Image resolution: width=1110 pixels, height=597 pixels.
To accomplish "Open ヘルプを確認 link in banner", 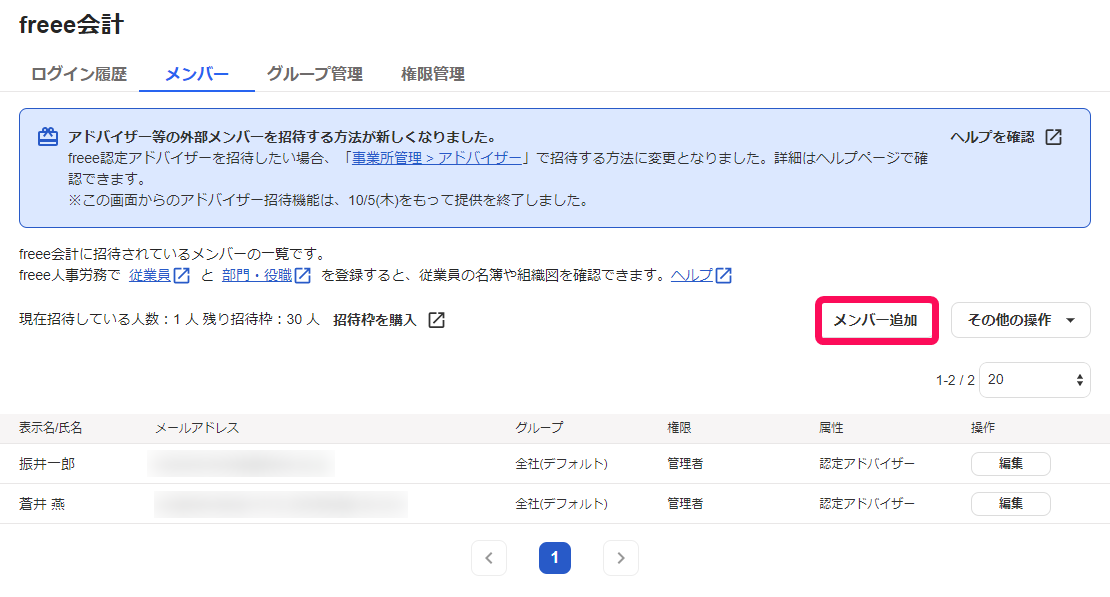I will (992, 137).
